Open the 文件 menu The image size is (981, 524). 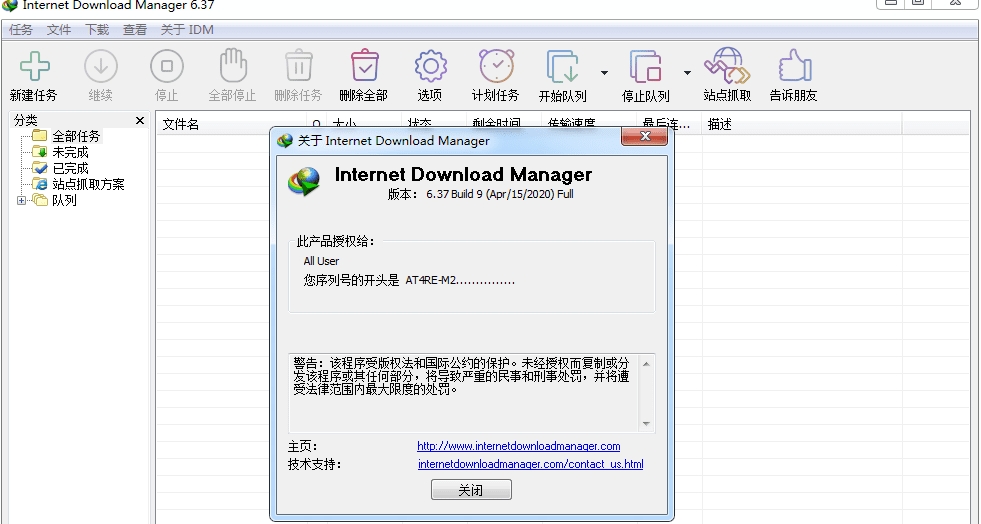click(59, 29)
